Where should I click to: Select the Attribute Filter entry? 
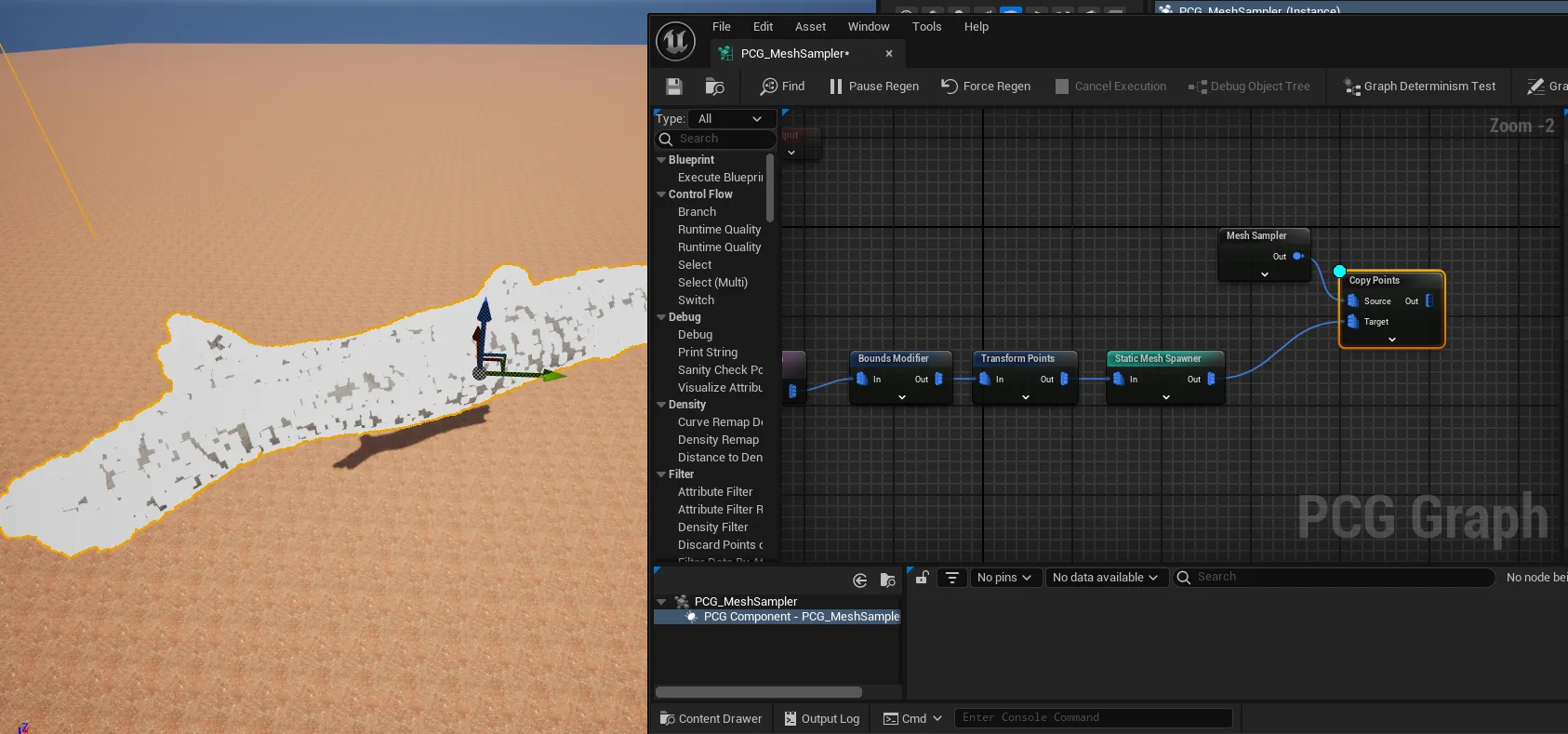pyautogui.click(x=715, y=492)
